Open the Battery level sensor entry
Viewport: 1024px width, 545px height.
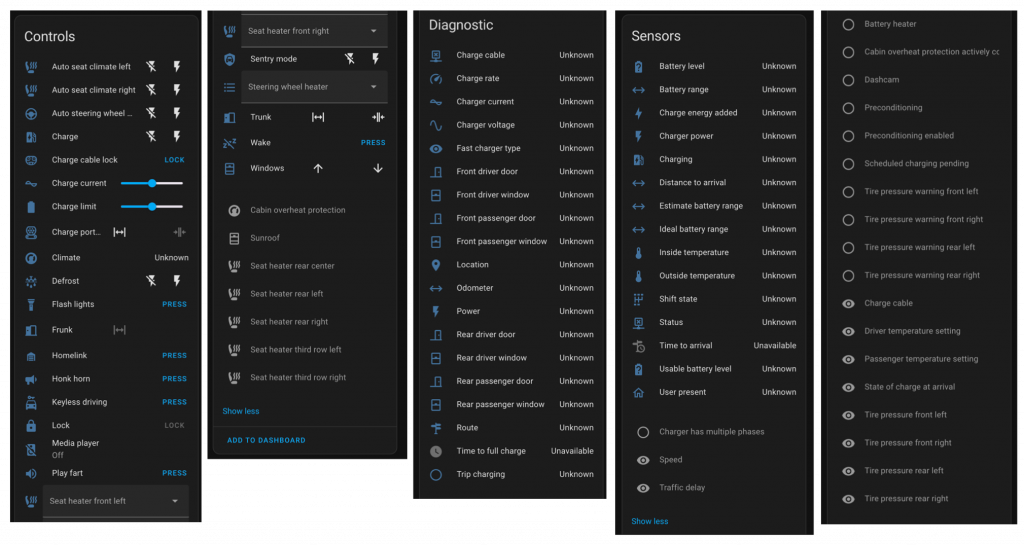click(682, 66)
